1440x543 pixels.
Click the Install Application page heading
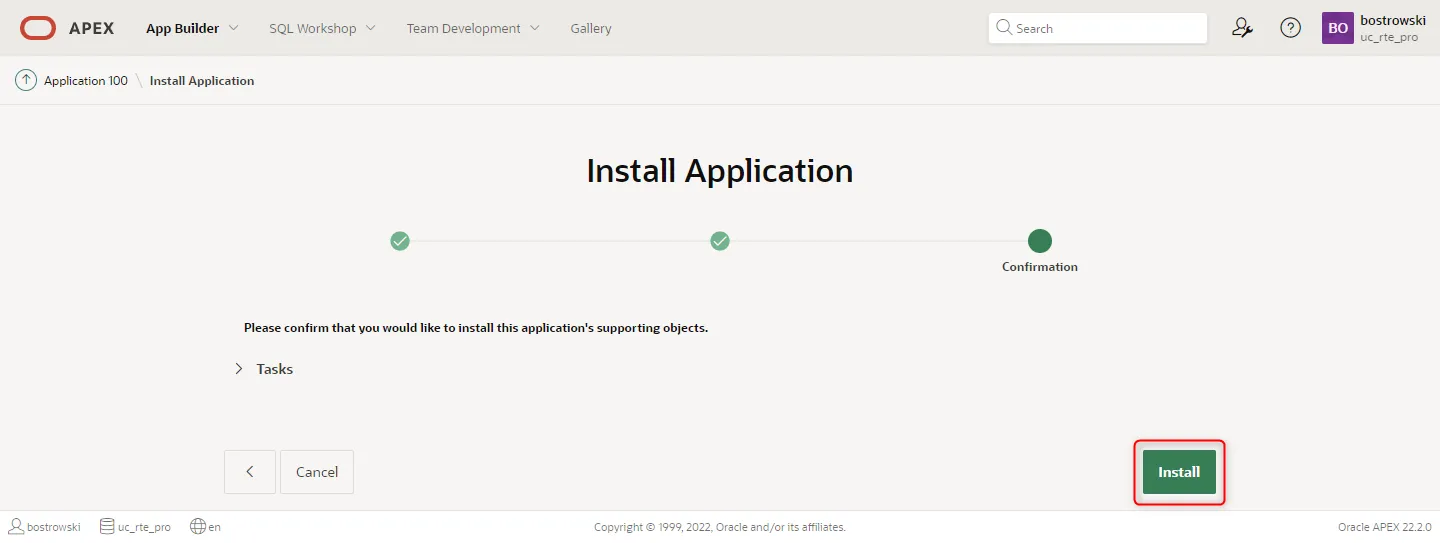click(x=720, y=171)
